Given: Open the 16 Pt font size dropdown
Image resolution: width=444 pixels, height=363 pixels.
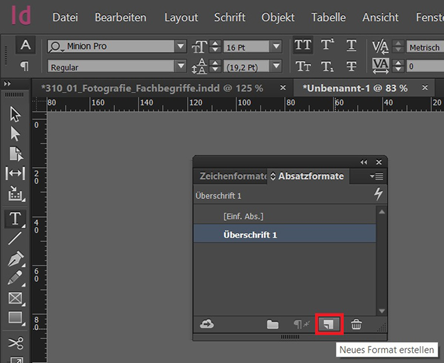Looking at the screenshot, I should [x=276, y=46].
